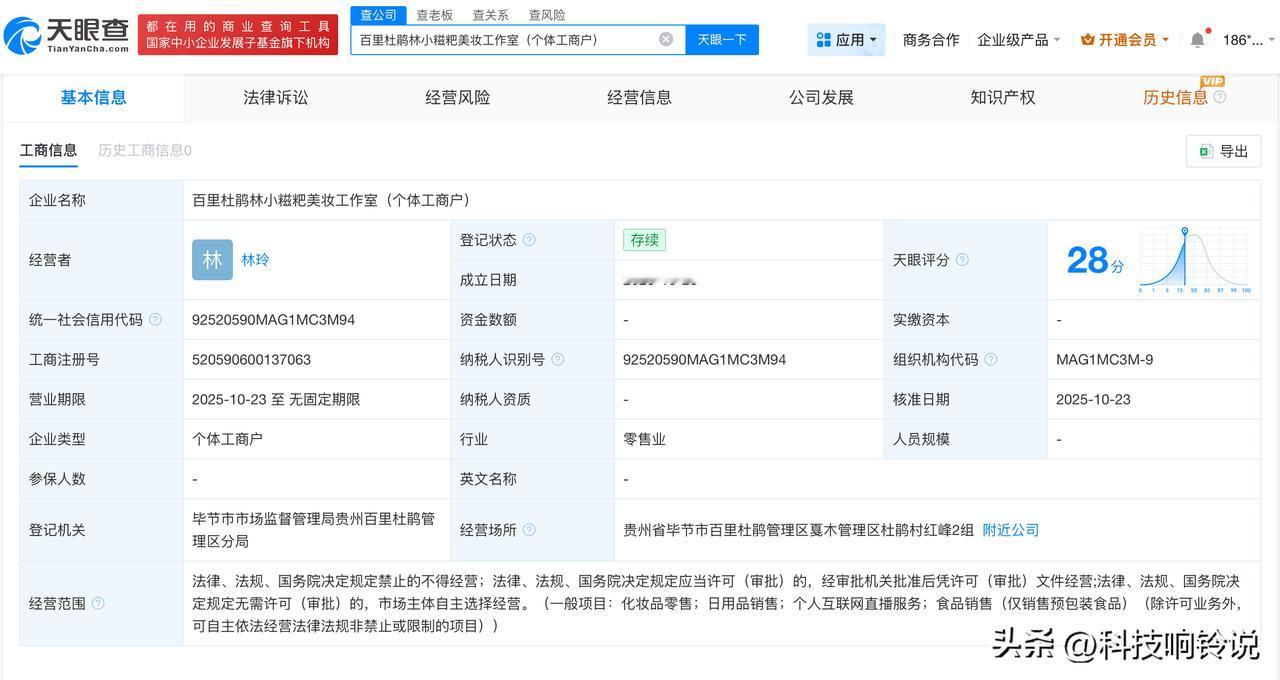Click 营业期限 value 2025-10-23 至 无固定期限

pyautogui.click(x=276, y=400)
